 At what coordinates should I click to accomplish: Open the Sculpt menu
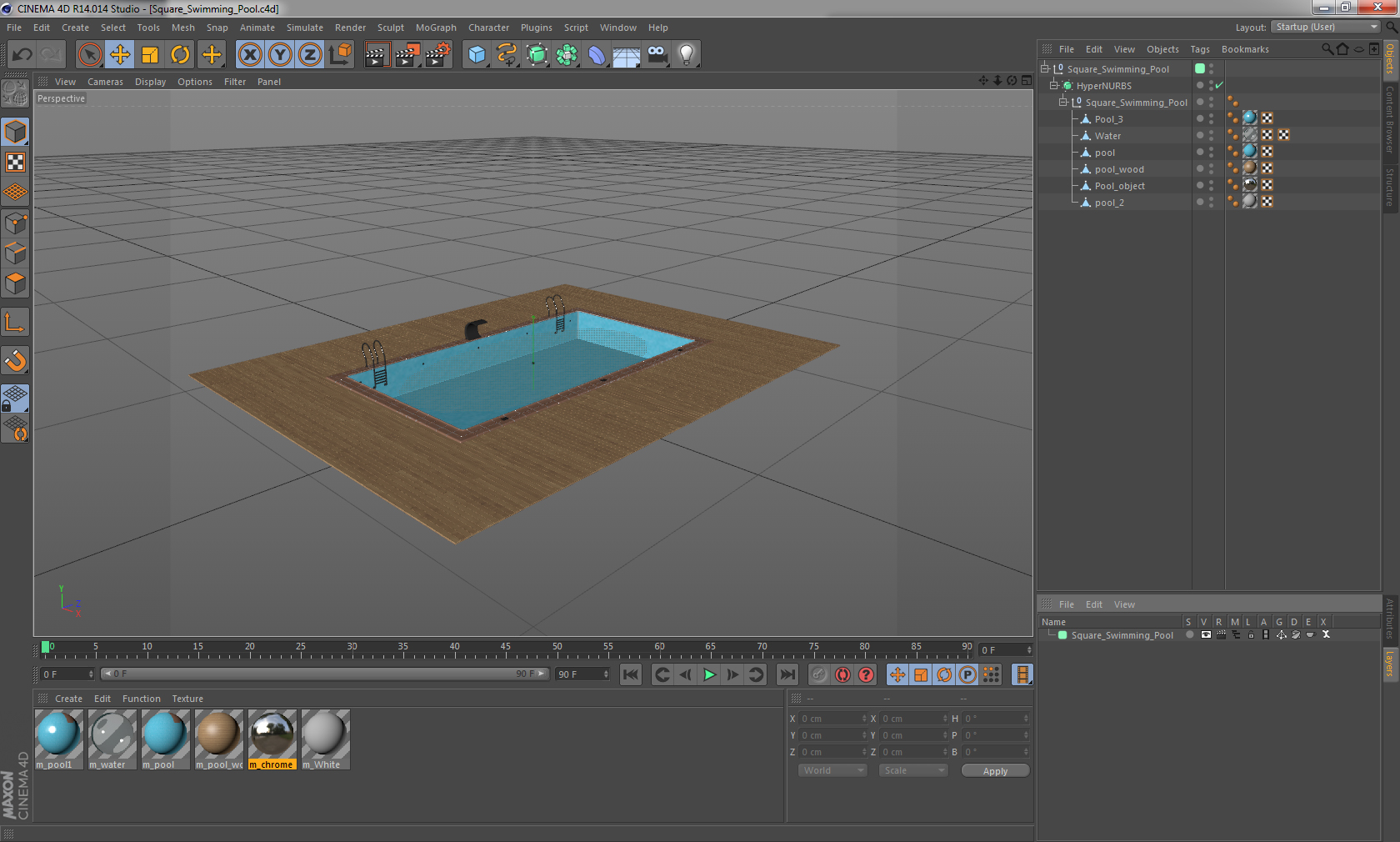[391, 28]
